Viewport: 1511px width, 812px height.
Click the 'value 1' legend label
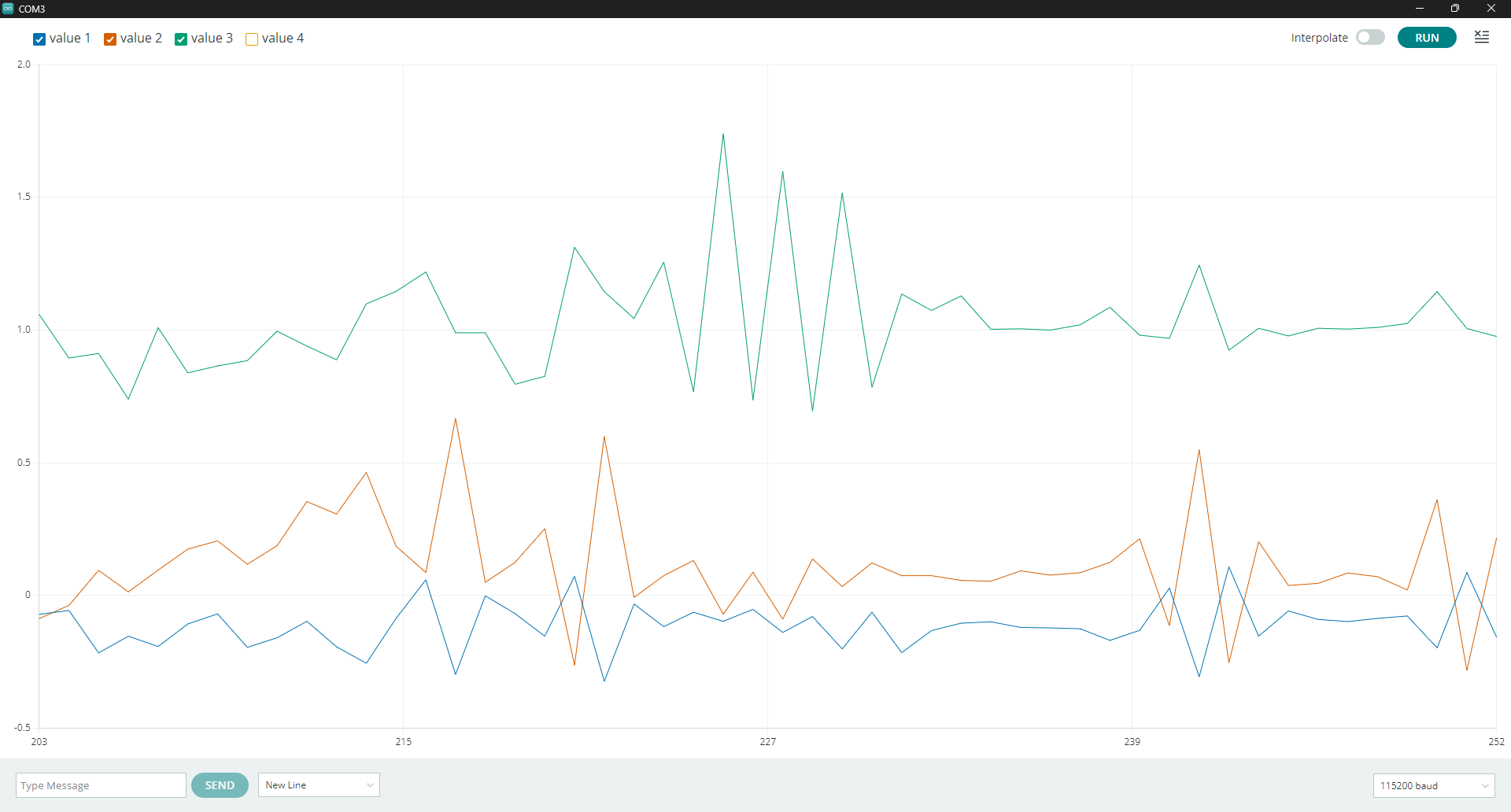pos(70,39)
